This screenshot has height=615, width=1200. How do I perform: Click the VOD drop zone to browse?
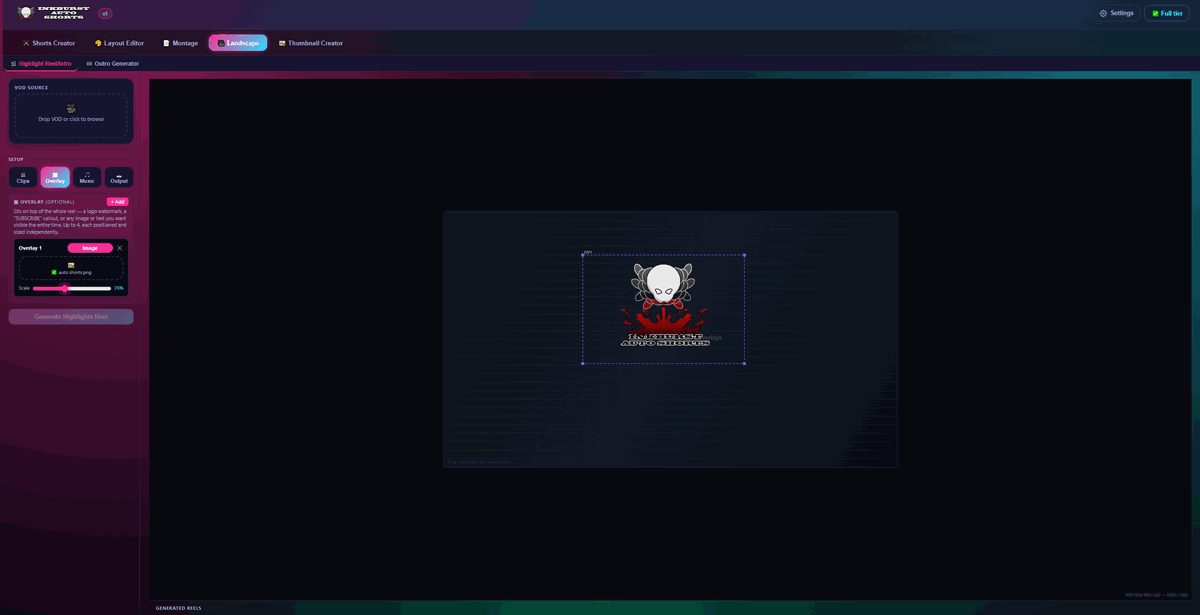click(71, 116)
